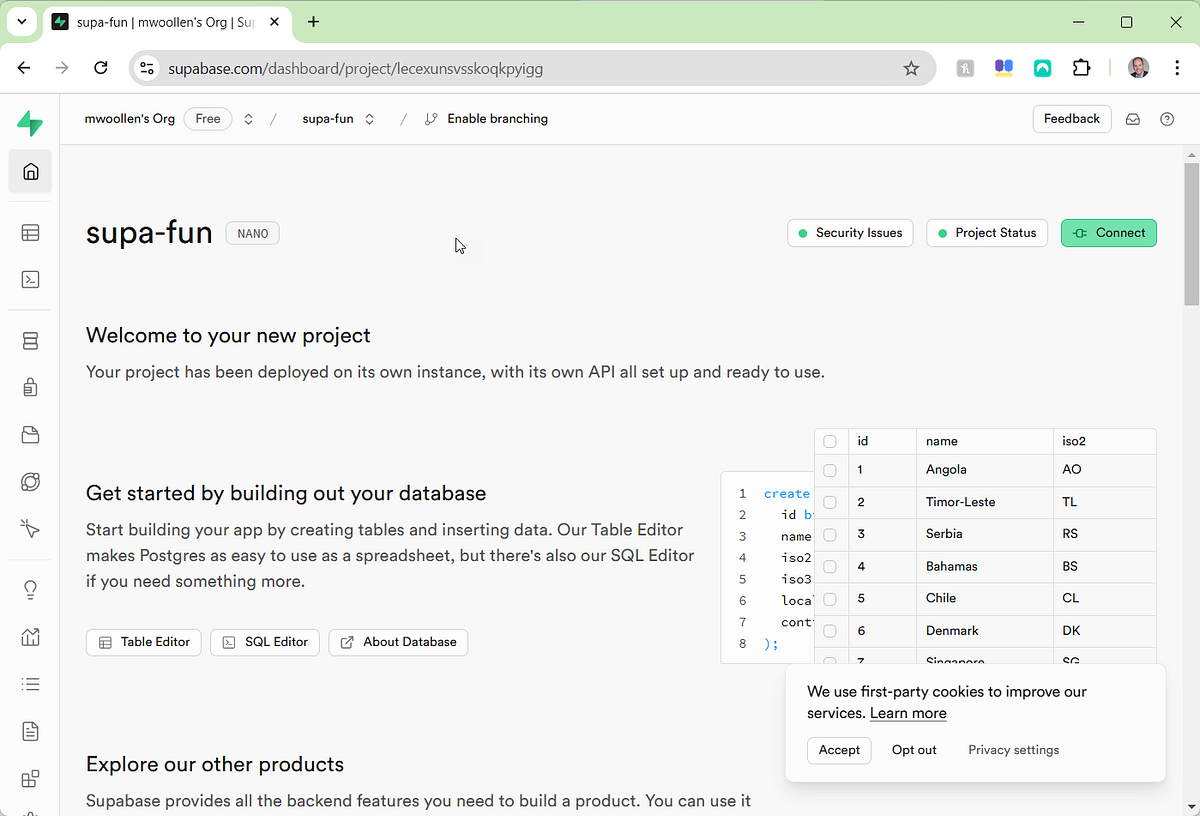Open the Table Editor from the sidebar

point(30,232)
